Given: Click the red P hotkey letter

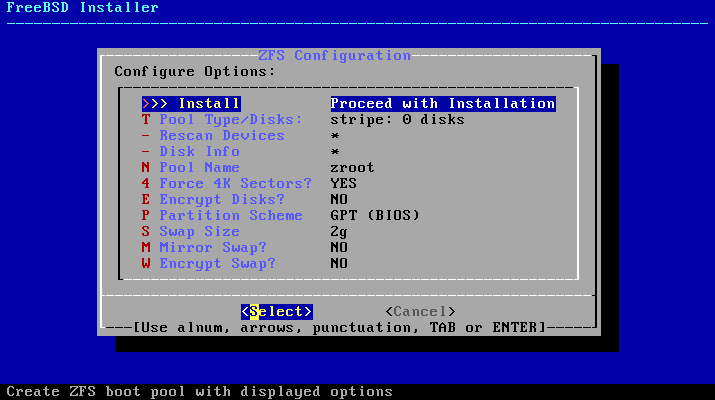Looking at the screenshot, I should pos(146,215).
